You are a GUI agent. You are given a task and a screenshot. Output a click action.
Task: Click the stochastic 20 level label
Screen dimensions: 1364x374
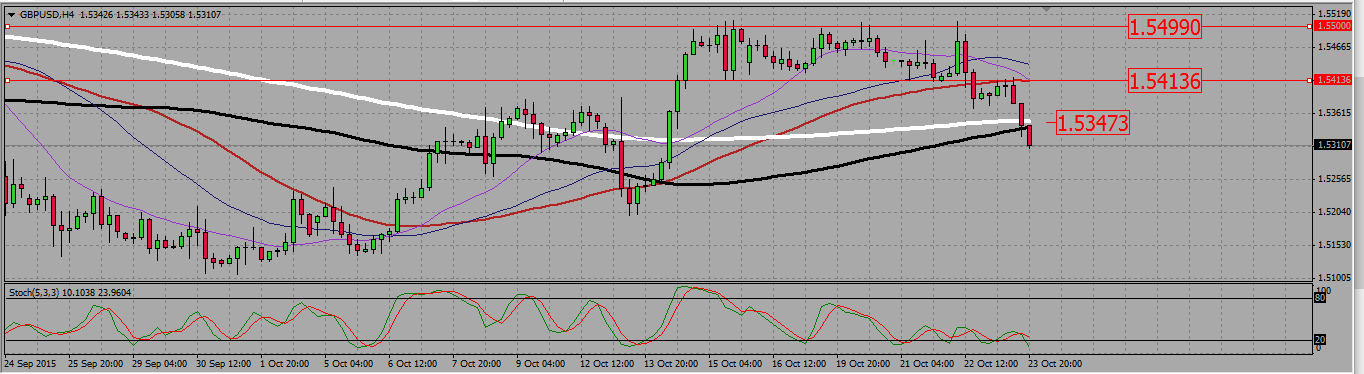pos(1319,340)
